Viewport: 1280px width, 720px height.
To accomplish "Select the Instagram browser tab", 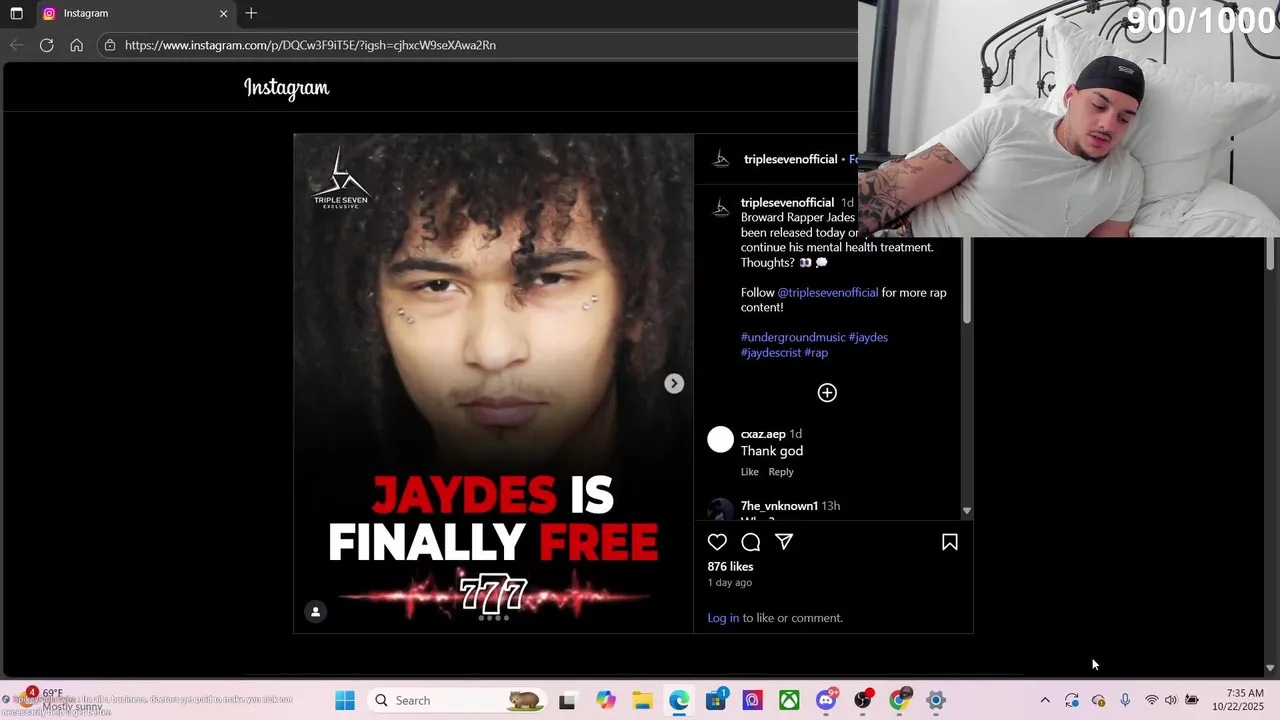I will (135, 13).
